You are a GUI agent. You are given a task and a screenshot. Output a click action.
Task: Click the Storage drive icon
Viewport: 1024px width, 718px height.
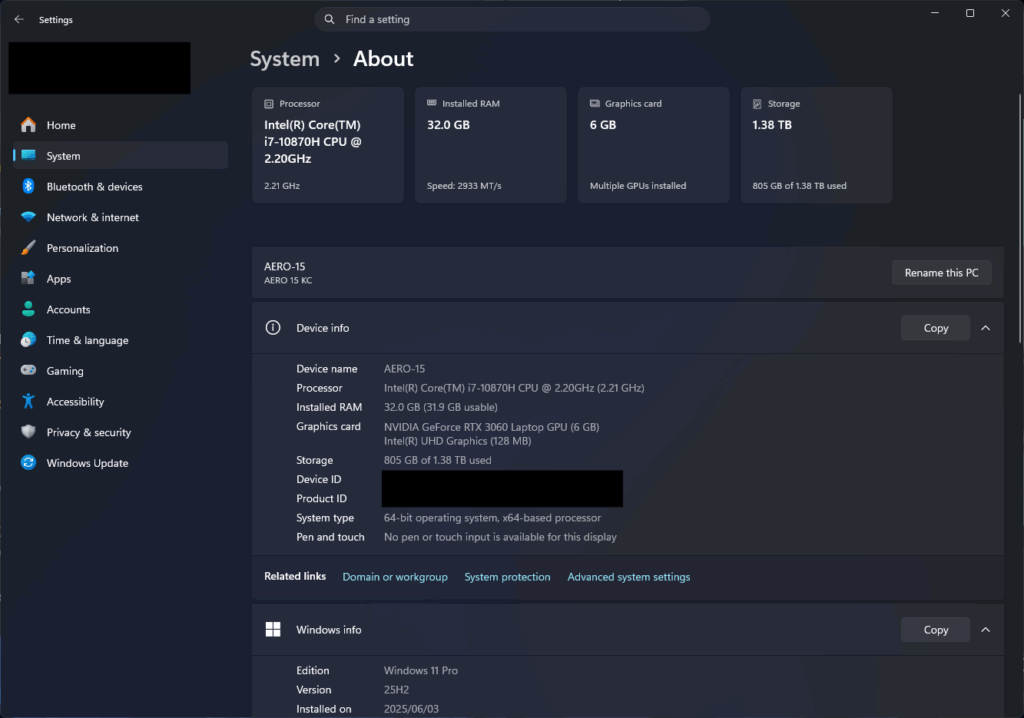(x=757, y=104)
